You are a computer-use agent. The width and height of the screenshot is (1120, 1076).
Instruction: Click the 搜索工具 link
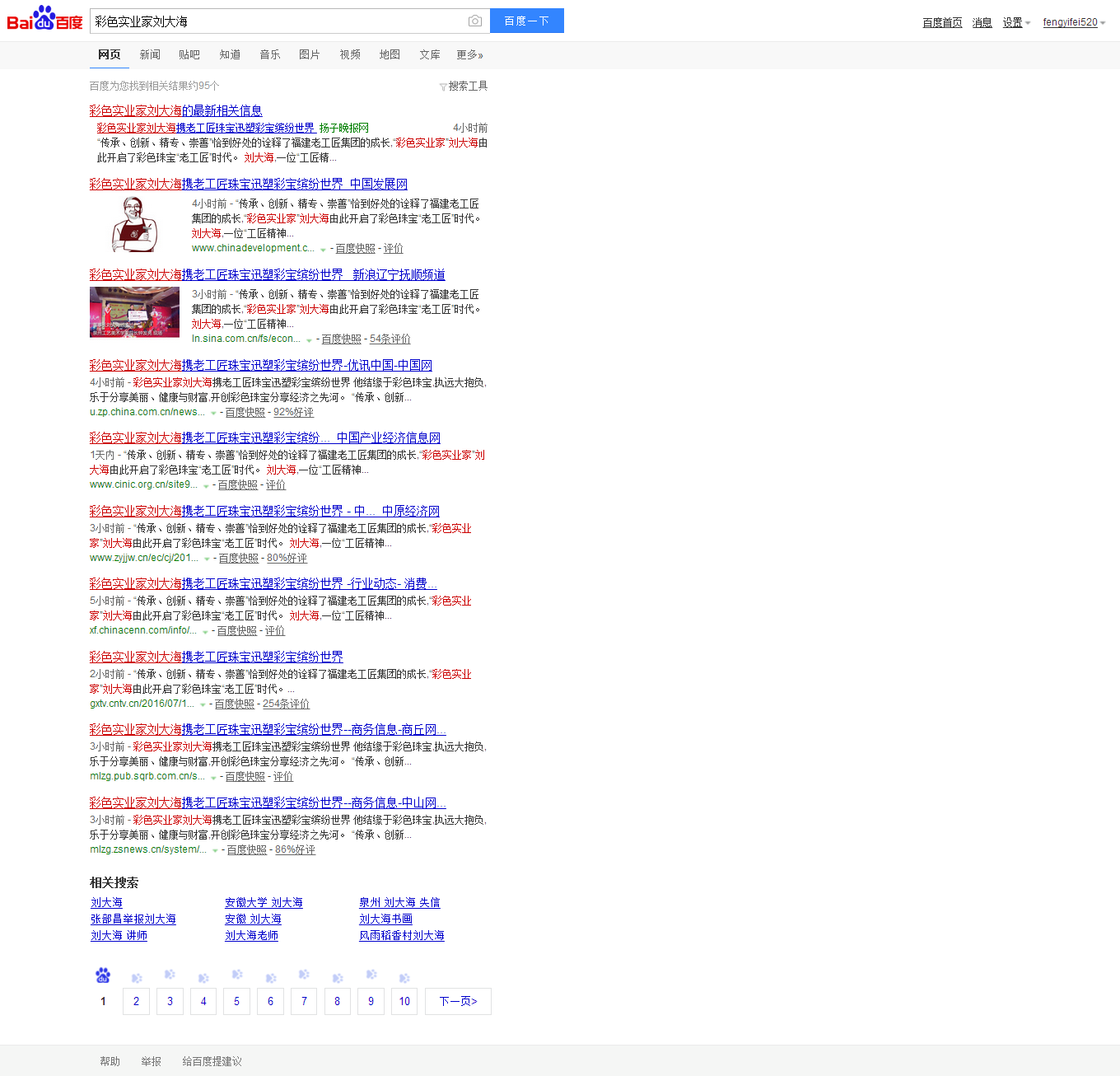(x=468, y=86)
